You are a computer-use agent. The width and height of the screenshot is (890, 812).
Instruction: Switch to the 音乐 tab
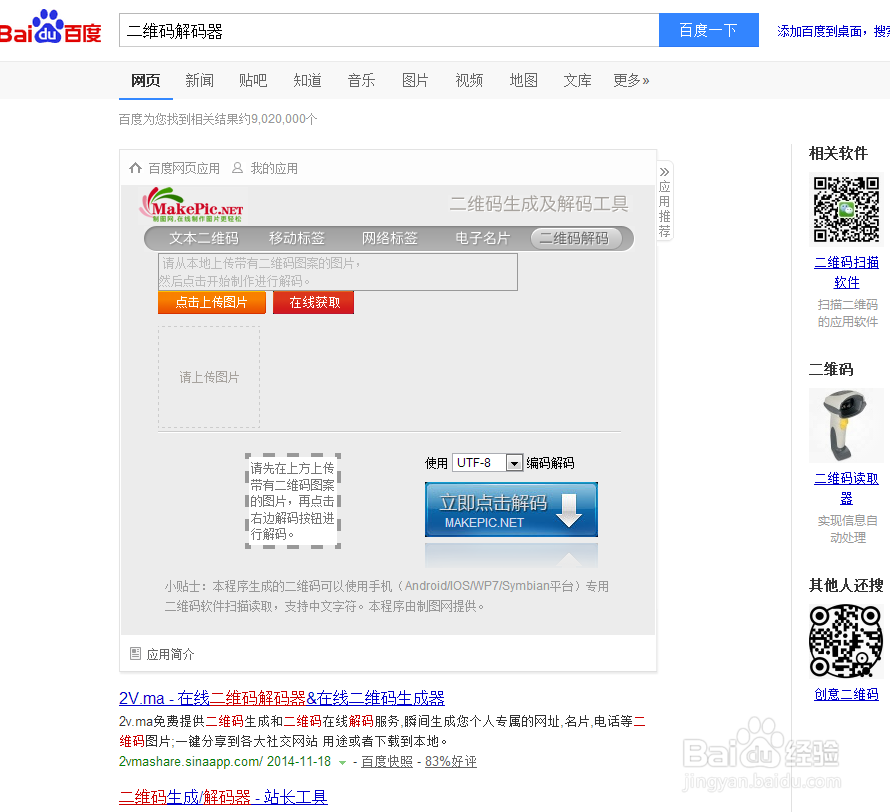click(x=361, y=81)
